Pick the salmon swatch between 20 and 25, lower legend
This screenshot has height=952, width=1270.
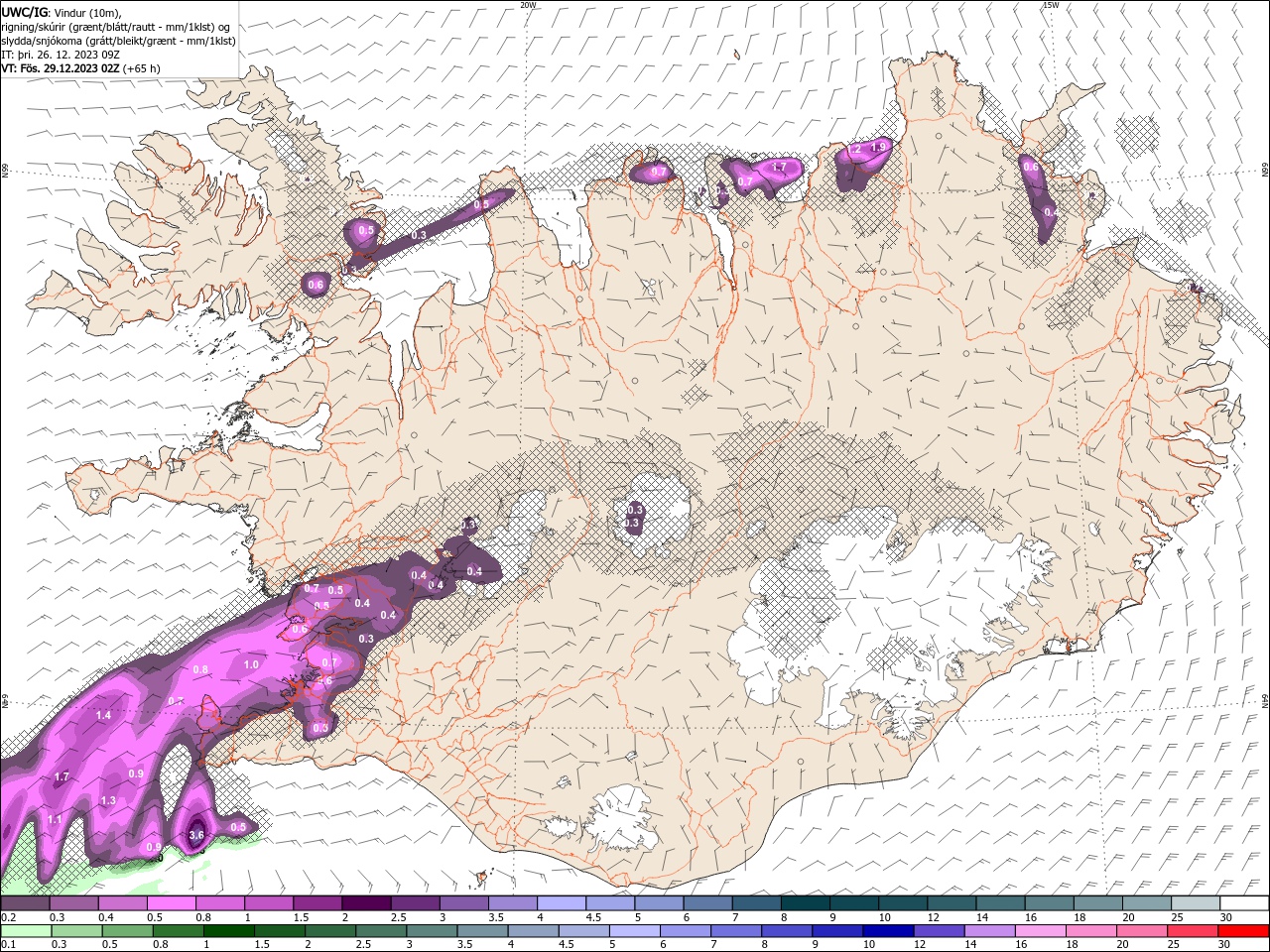click(x=1143, y=931)
